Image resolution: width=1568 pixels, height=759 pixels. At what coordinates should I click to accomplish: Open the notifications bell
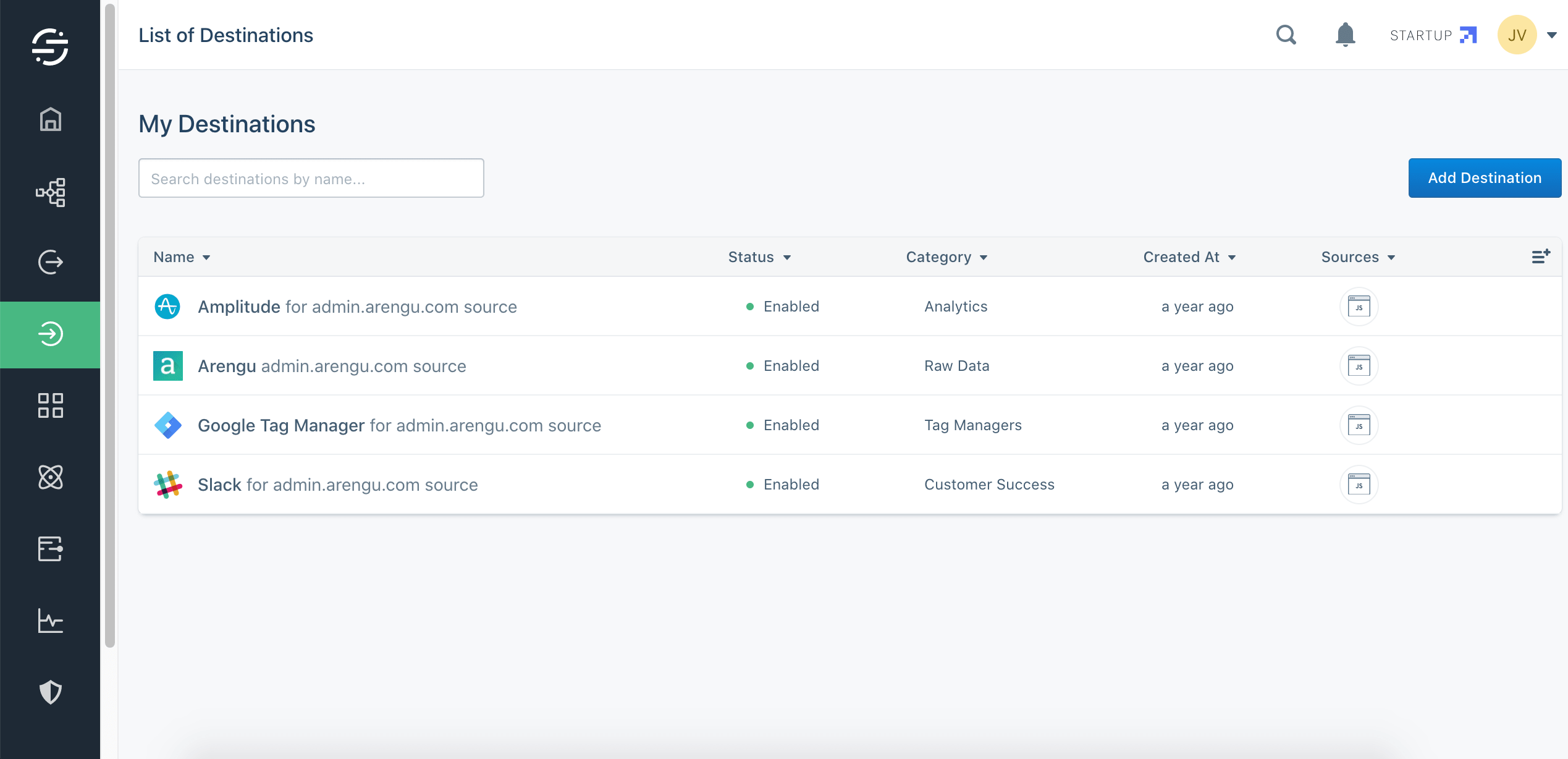pyautogui.click(x=1345, y=35)
